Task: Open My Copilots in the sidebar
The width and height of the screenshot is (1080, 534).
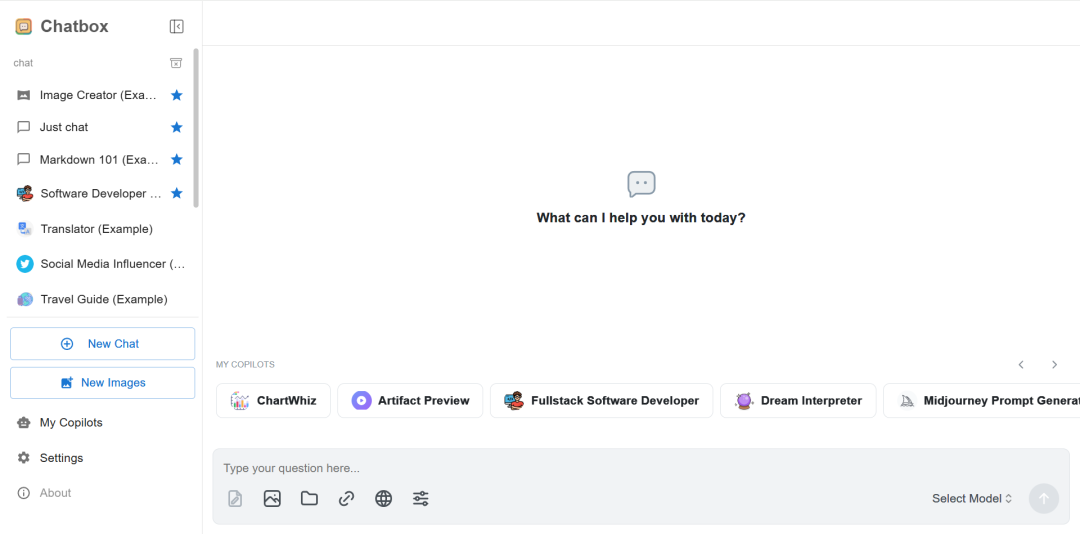Action: [70, 423]
